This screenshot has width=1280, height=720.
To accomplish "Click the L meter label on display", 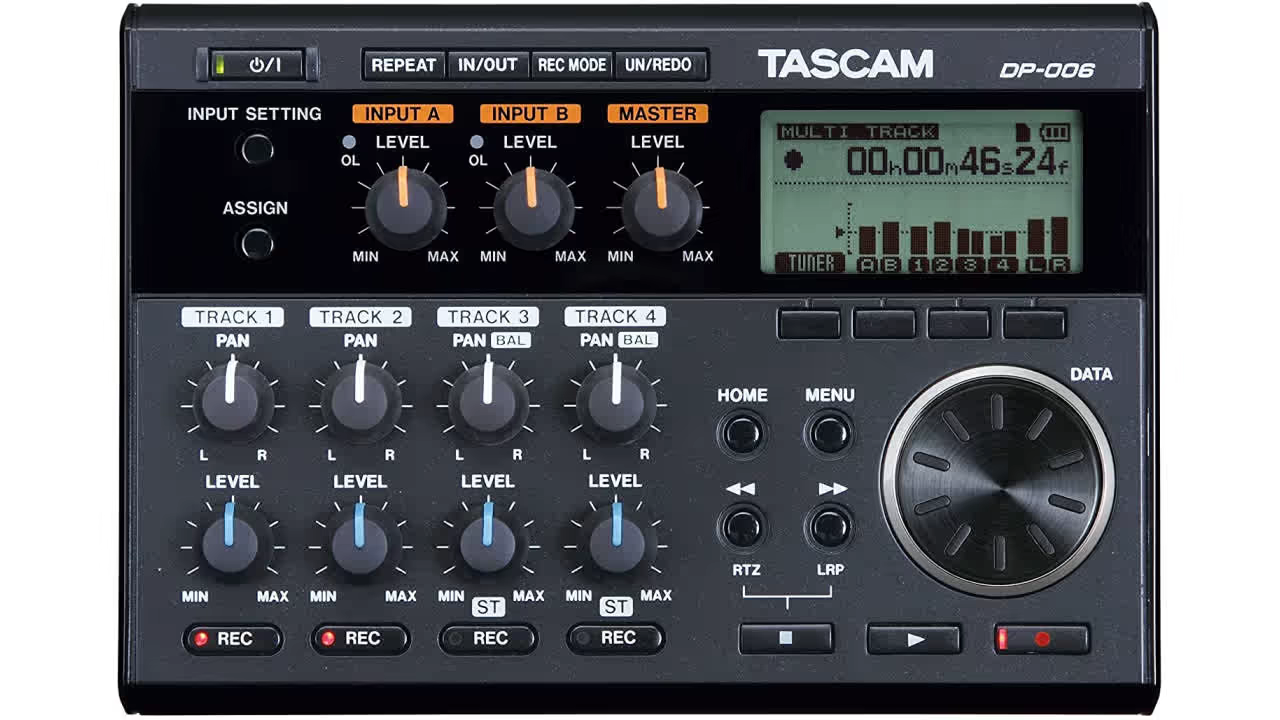I will 1037,264.
